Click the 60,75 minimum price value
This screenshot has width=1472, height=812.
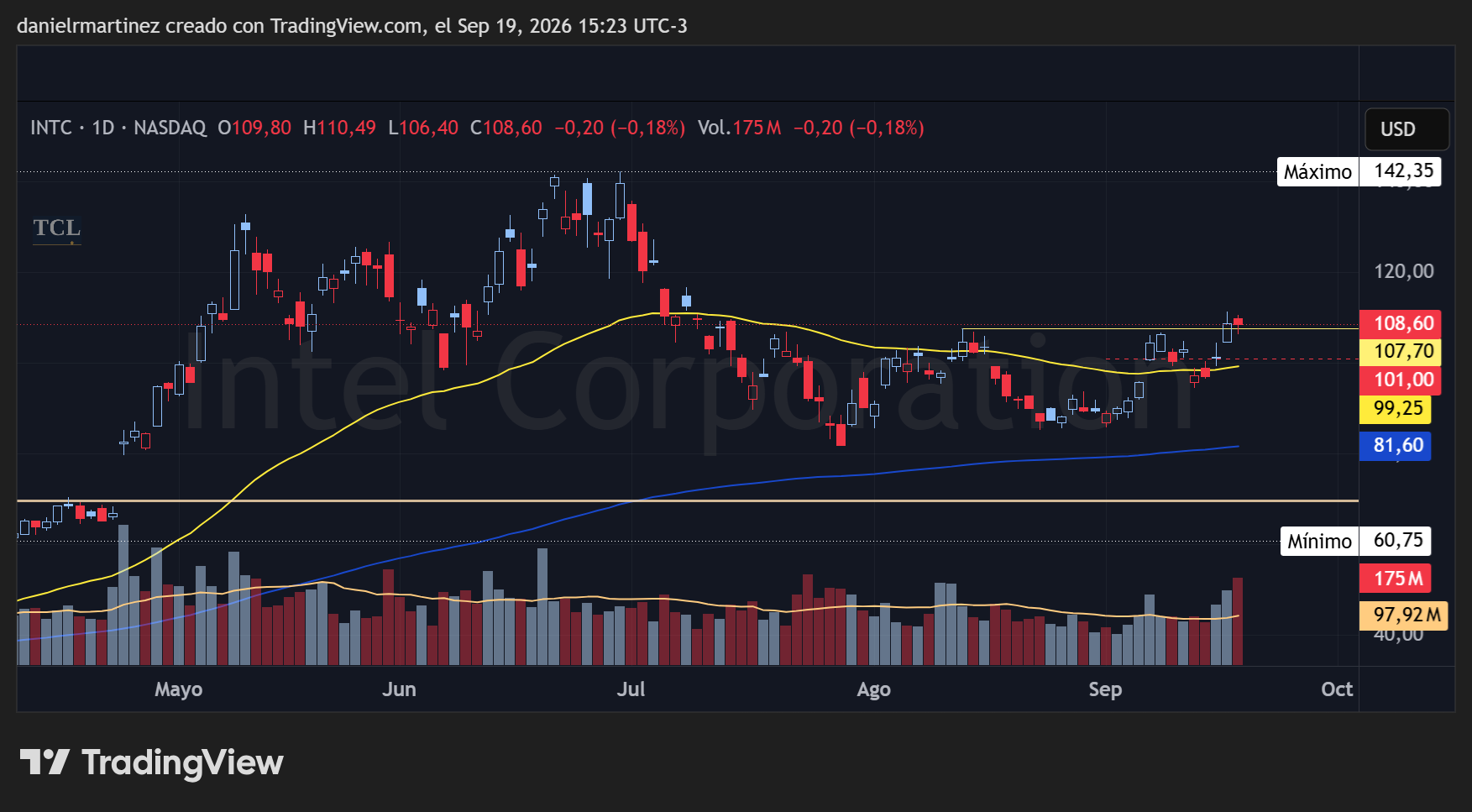pos(1396,541)
